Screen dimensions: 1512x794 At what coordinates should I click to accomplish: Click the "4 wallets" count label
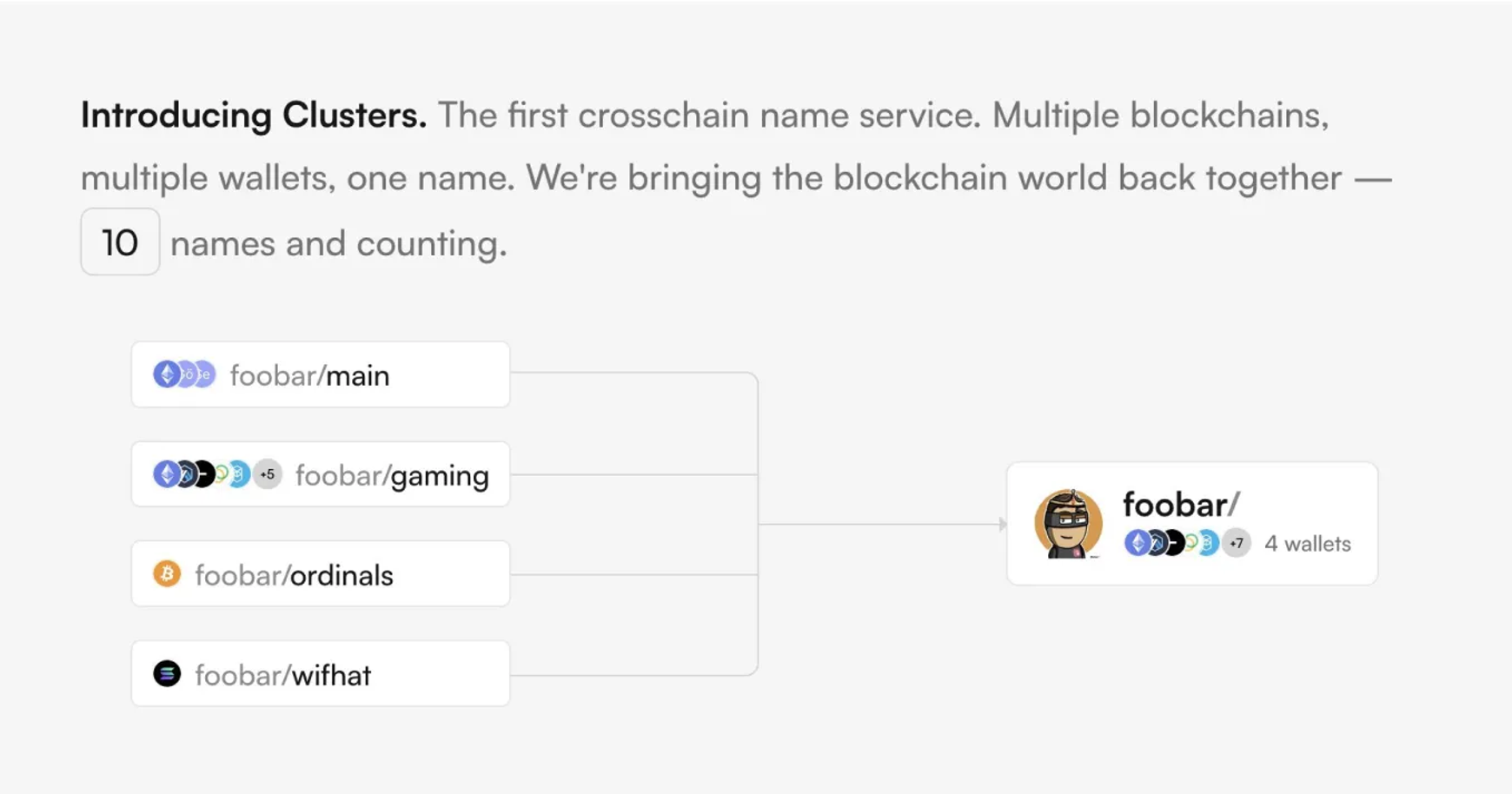coord(1307,544)
